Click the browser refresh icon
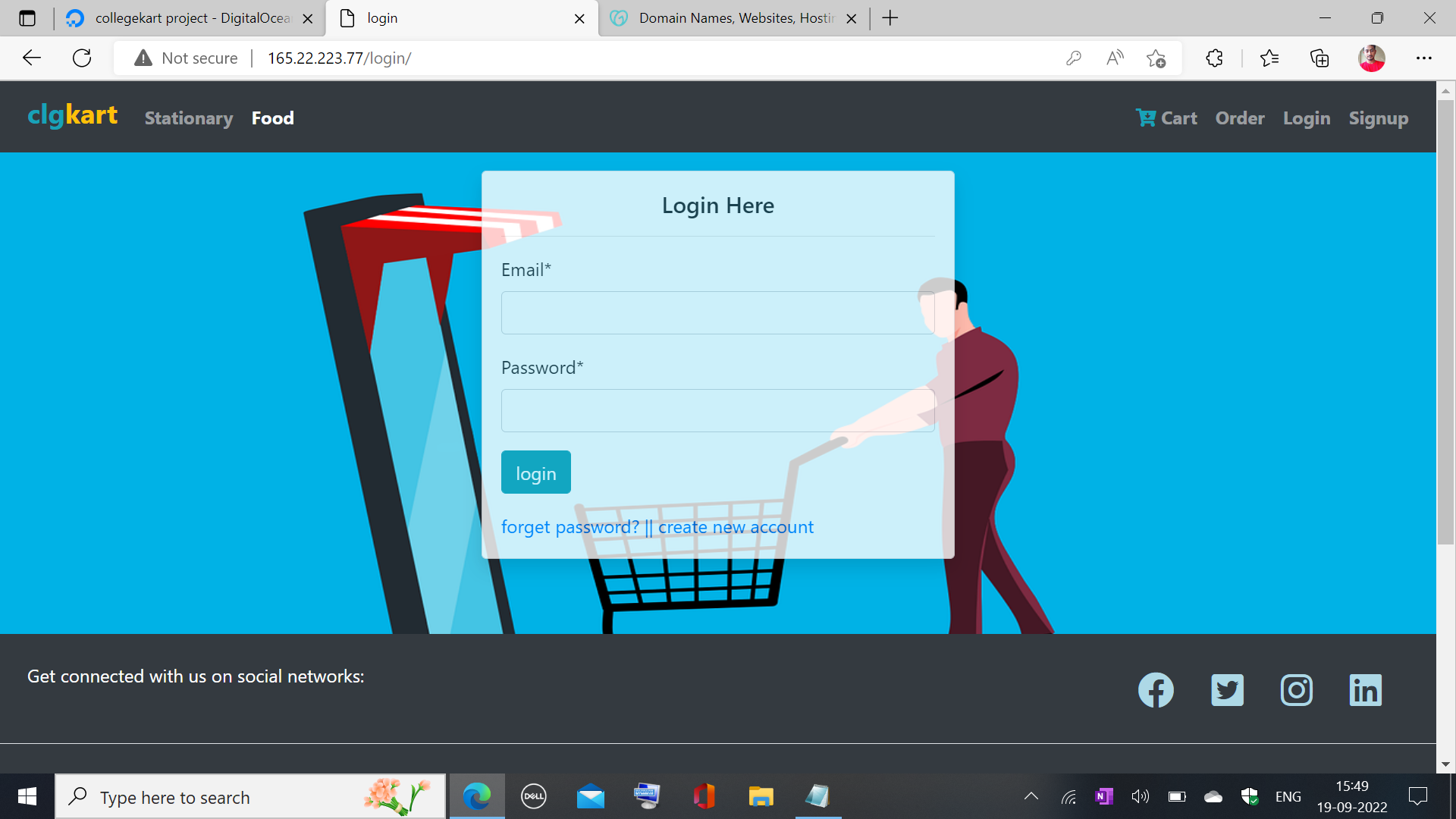Image resolution: width=1456 pixels, height=819 pixels. (82, 58)
